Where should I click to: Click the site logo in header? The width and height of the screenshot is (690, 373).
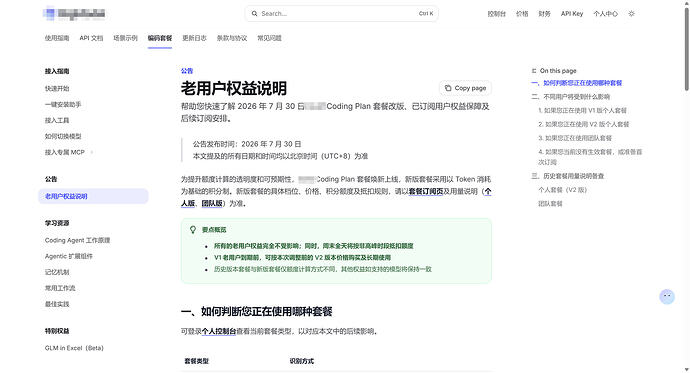coord(75,14)
